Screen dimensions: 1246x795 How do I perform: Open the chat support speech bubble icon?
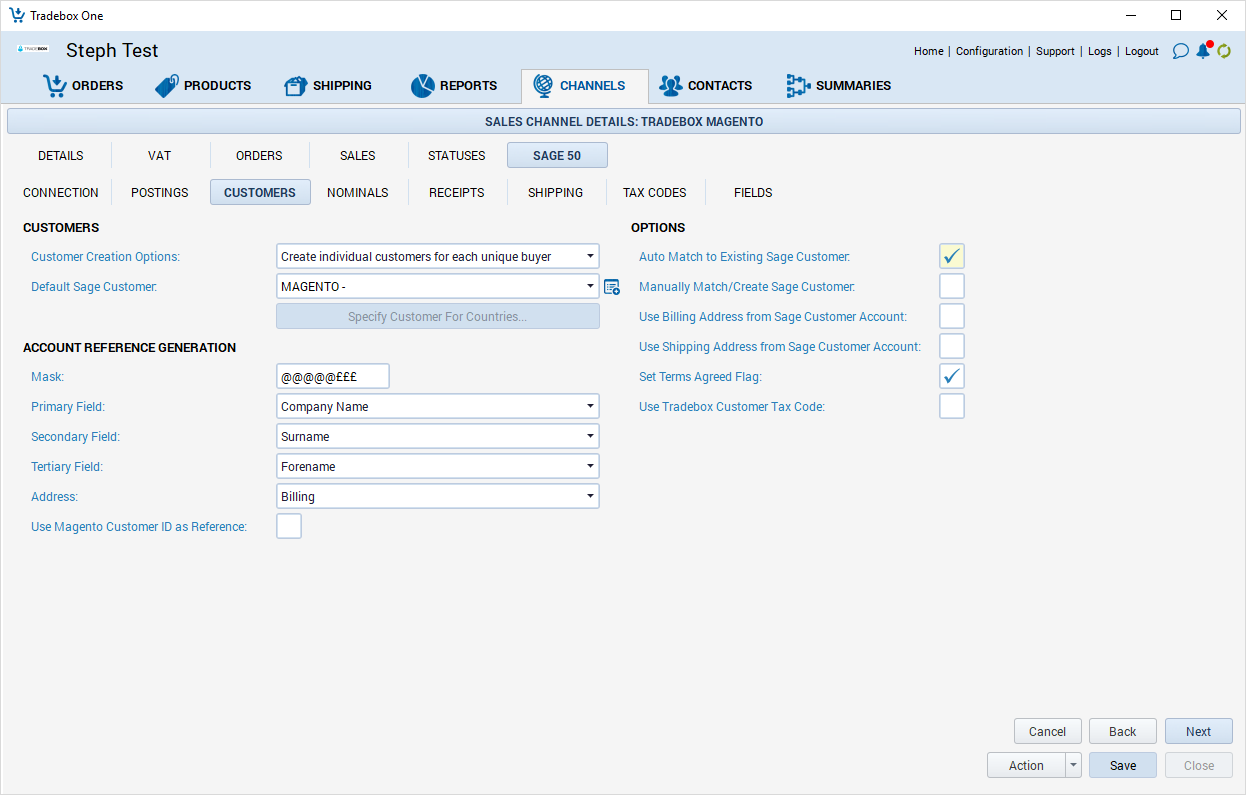click(x=1180, y=51)
